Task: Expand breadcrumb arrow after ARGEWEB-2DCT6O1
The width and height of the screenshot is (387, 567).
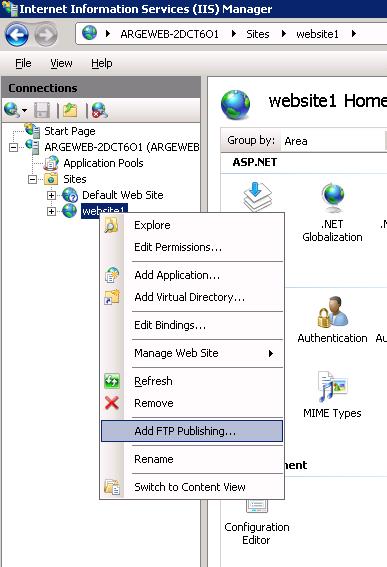Action: pos(234,34)
